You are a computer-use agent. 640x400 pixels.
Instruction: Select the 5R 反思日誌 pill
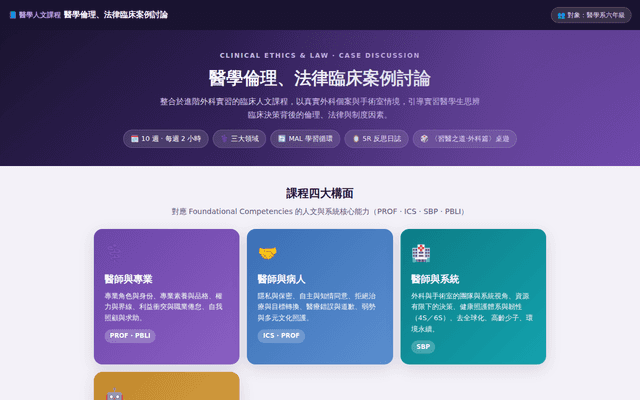[x=376, y=139]
